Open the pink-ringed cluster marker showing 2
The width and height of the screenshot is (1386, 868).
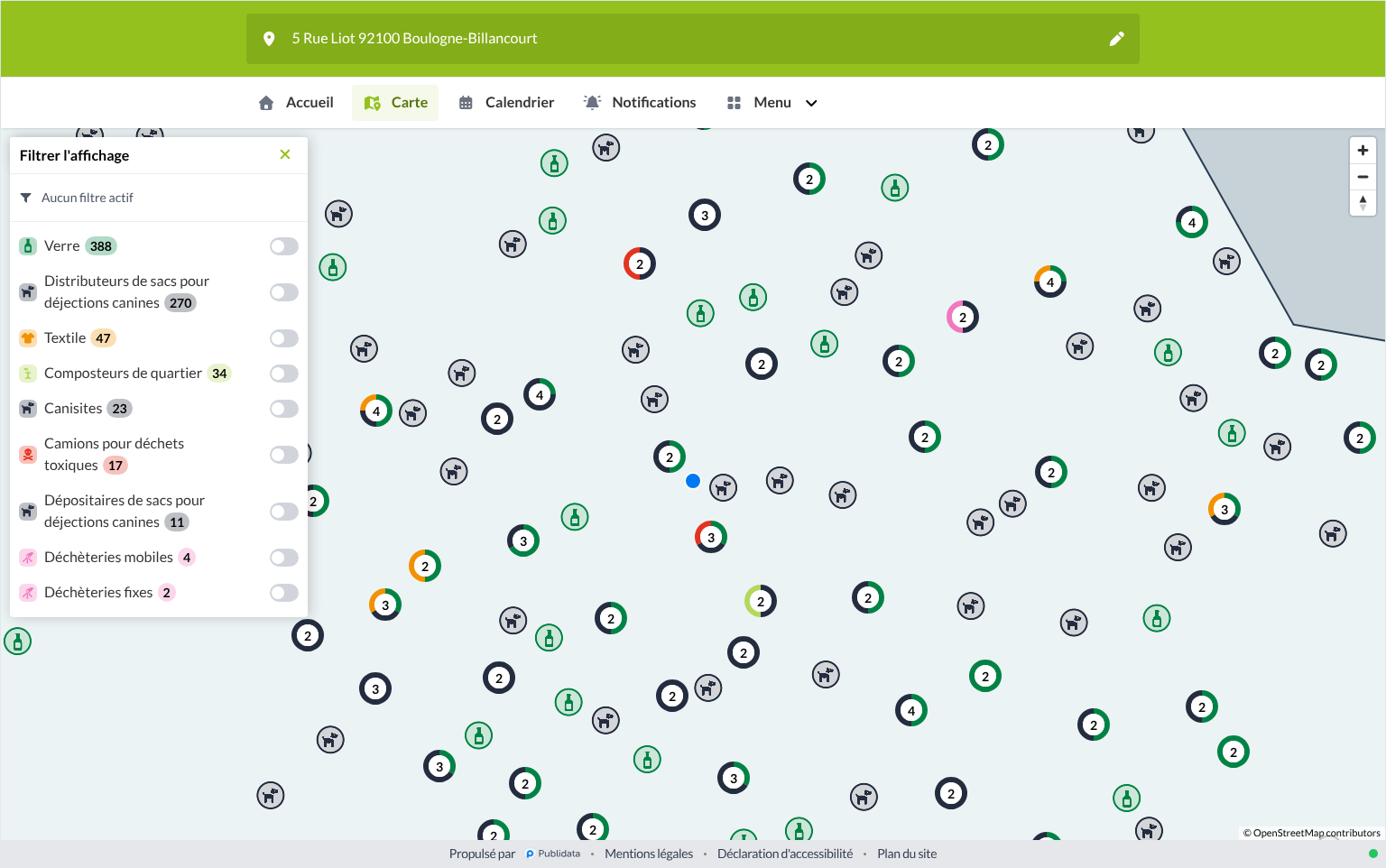pos(963,317)
